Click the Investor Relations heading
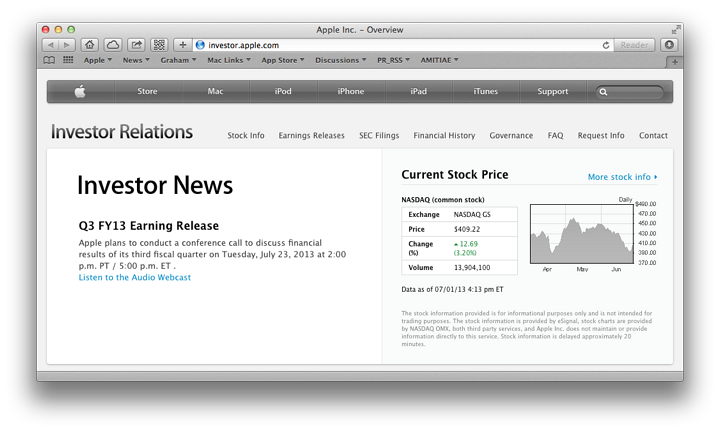This screenshot has height=432, width=720. (x=122, y=132)
